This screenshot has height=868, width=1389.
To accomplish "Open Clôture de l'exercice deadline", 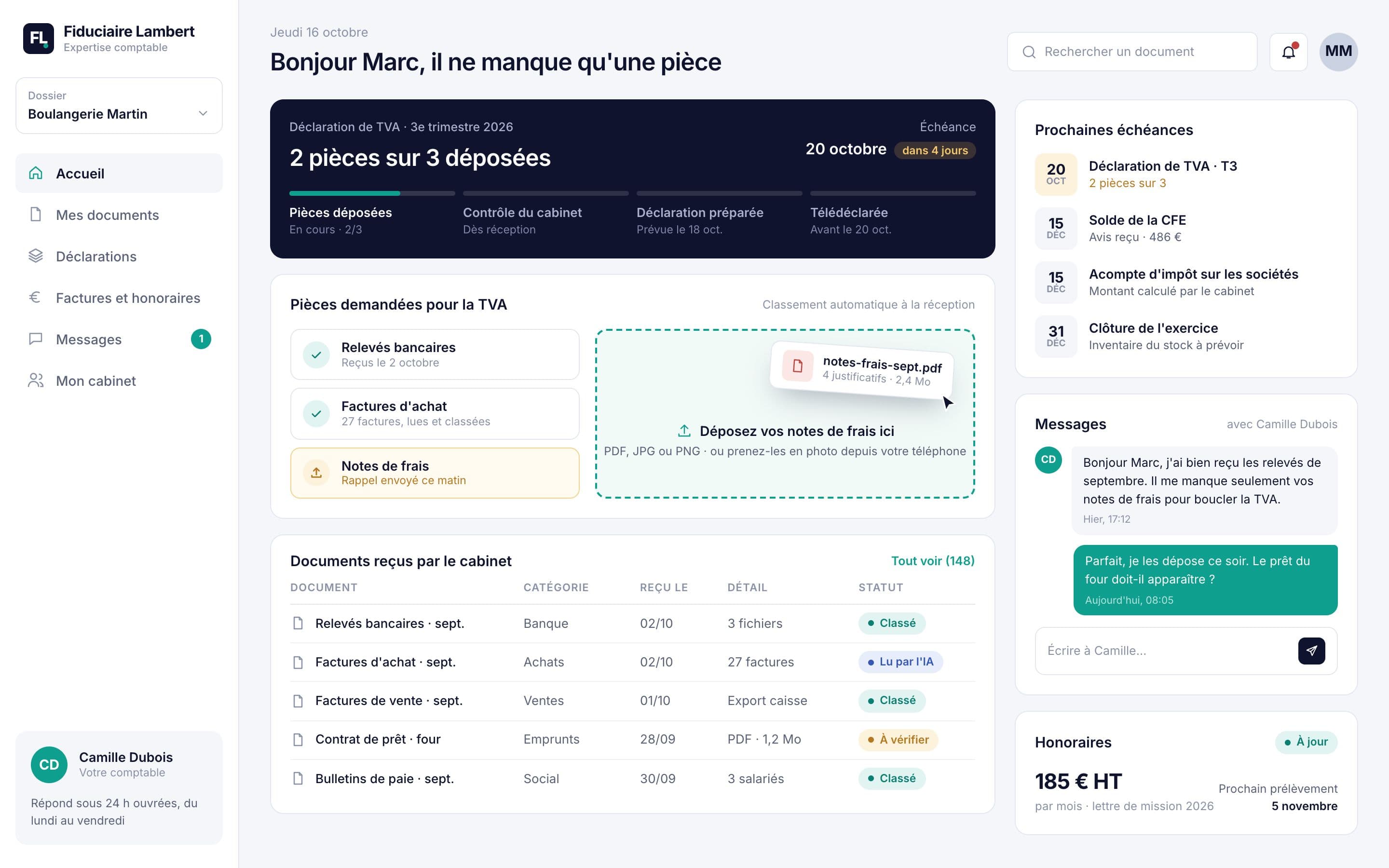I will click(x=1186, y=337).
